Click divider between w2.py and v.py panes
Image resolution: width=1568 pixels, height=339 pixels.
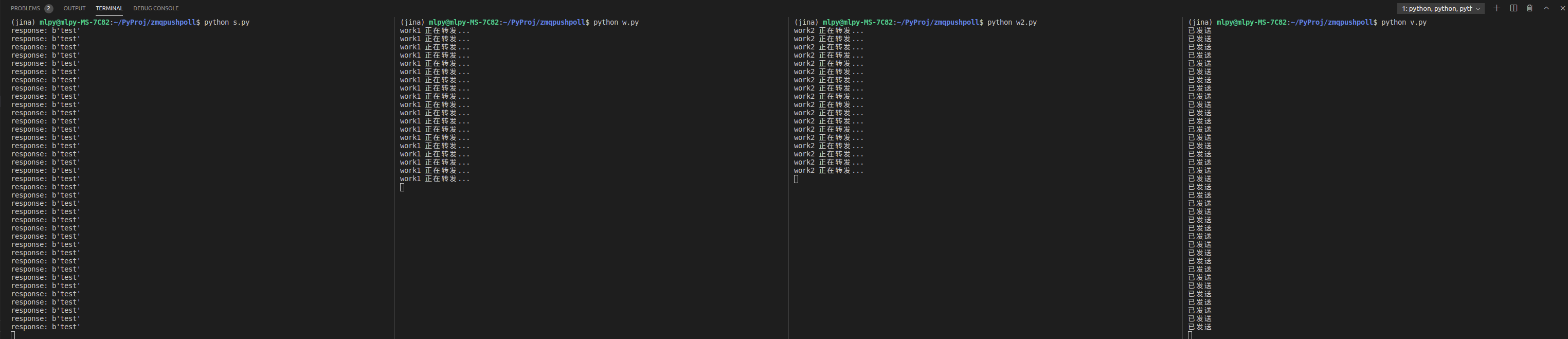coord(1182,176)
